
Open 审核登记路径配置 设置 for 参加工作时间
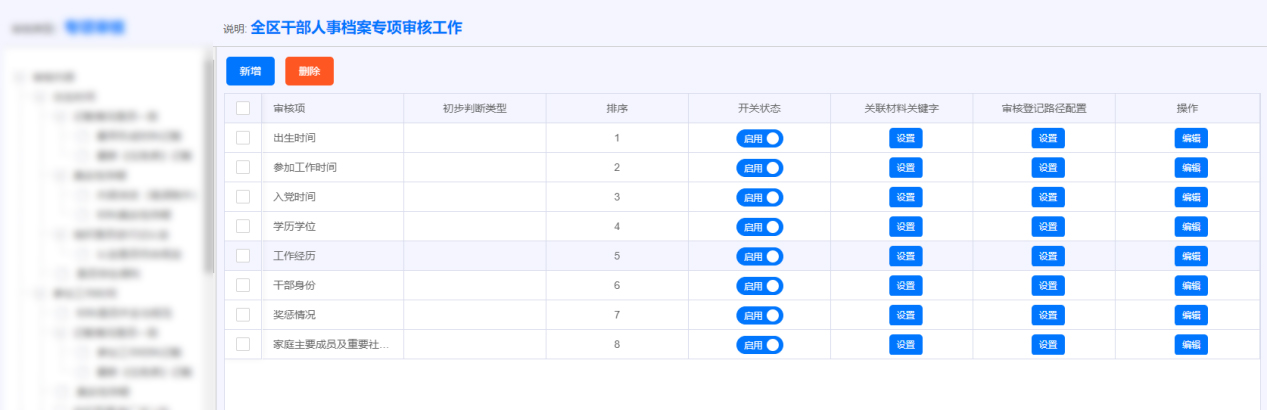point(1047,168)
